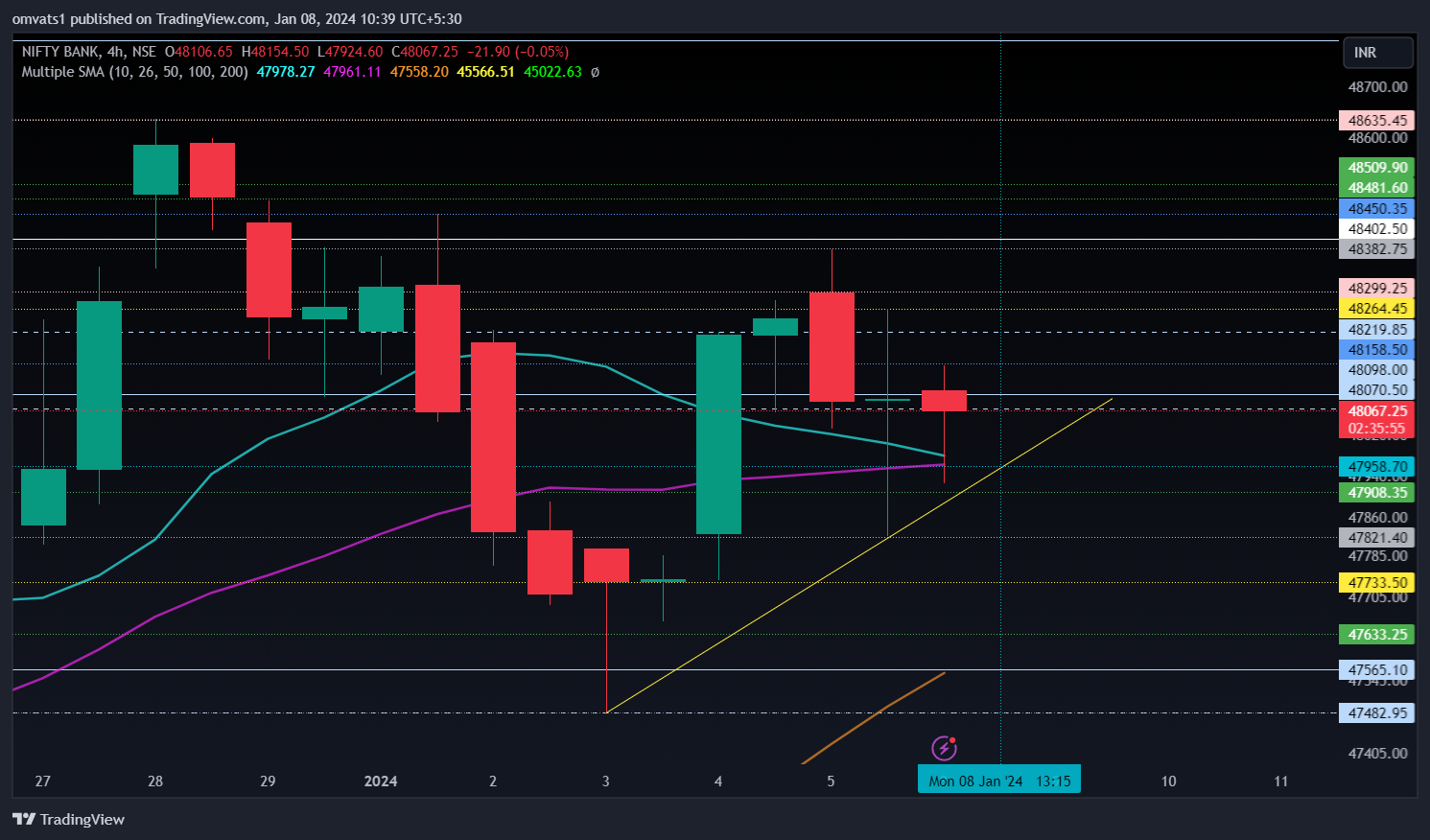Screen dimensions: 1430x840
Task: Click the low price L47924.60 value
Action: (x=350, y=52)
